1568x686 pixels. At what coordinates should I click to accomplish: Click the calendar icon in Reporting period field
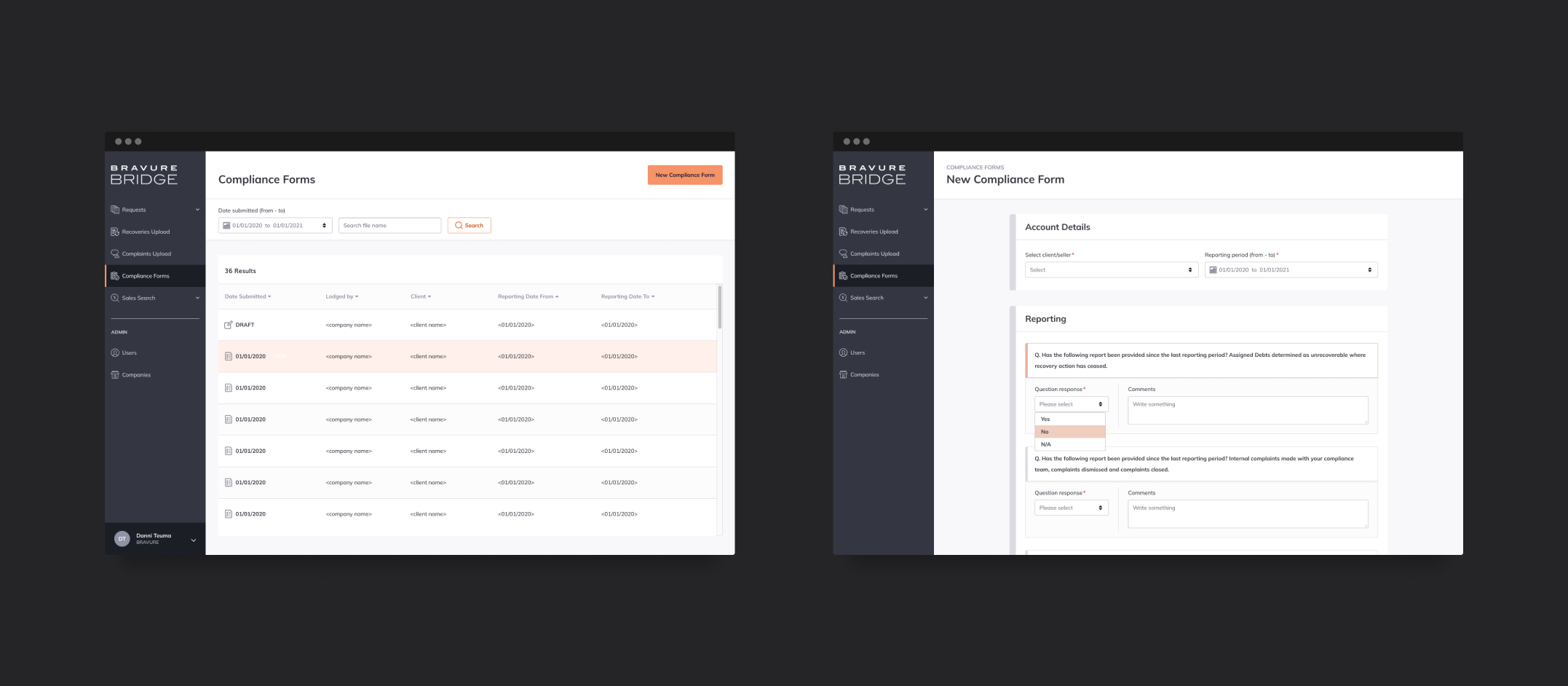click(x=1213, y=270)
